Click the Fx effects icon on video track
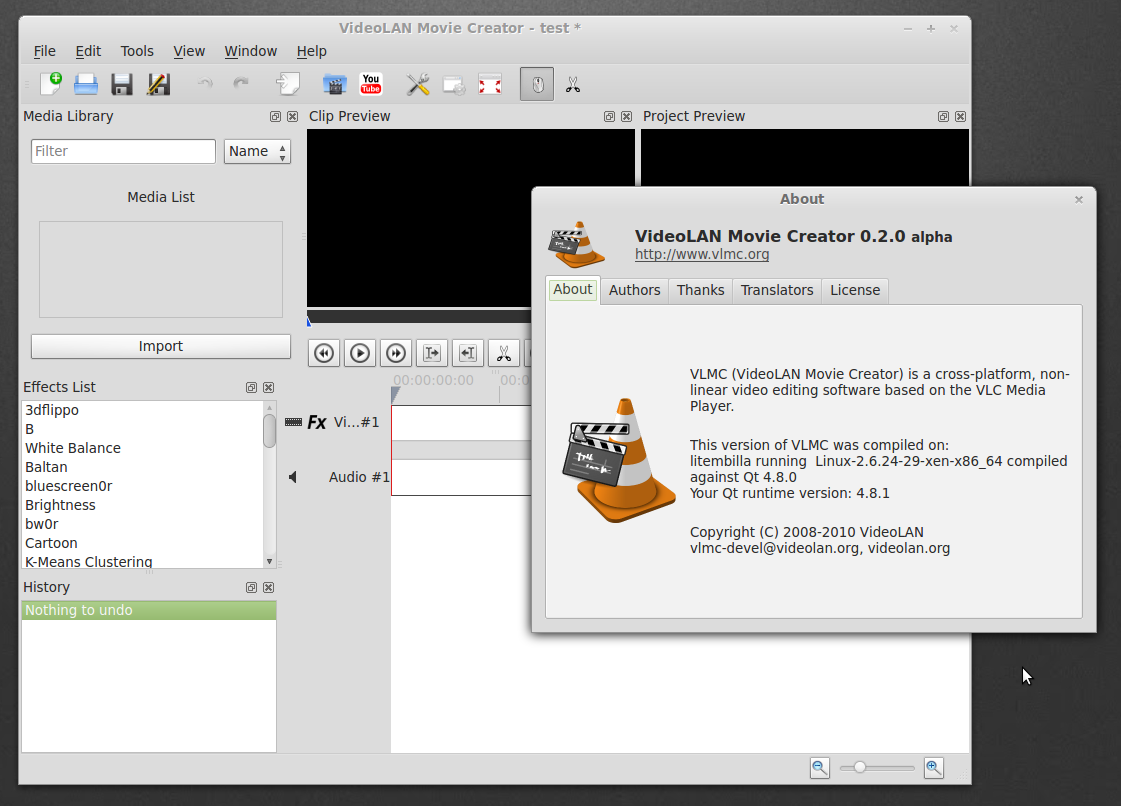 tap(317, 423)
